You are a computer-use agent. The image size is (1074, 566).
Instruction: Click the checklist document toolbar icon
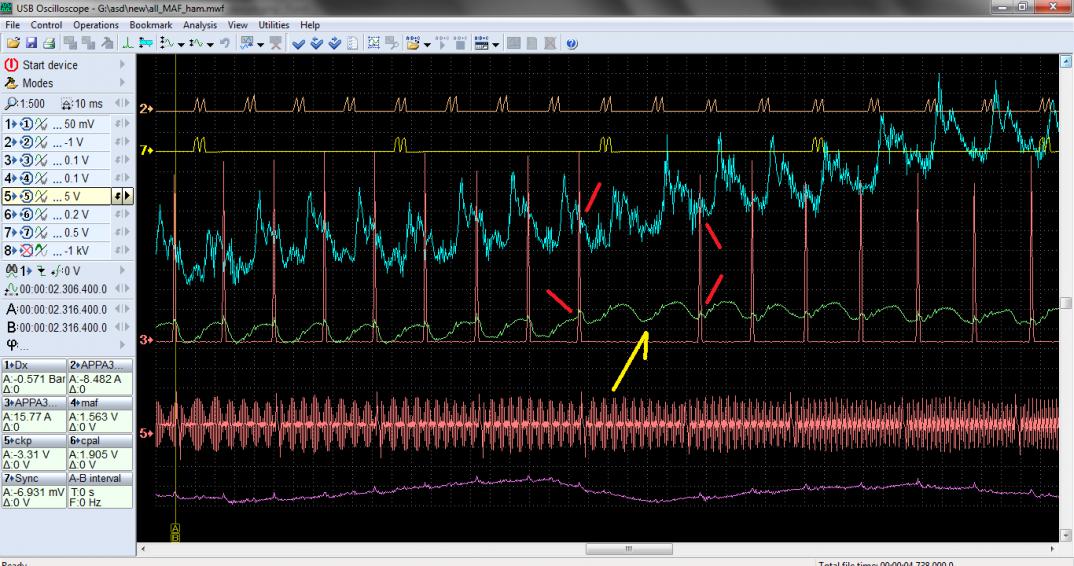(353, 44)
